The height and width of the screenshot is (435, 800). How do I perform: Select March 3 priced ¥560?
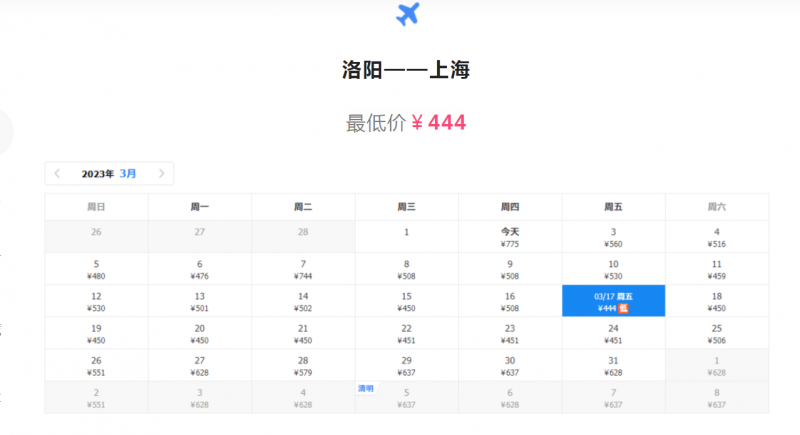[613, 237]
